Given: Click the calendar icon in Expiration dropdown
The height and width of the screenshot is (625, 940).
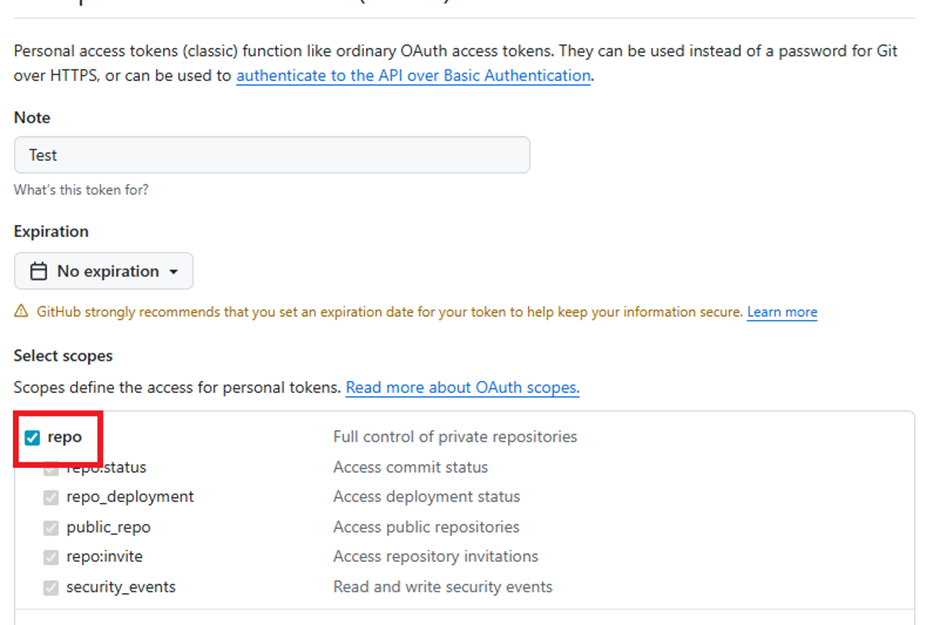Looking at the screenshot, I should point(38,271).
